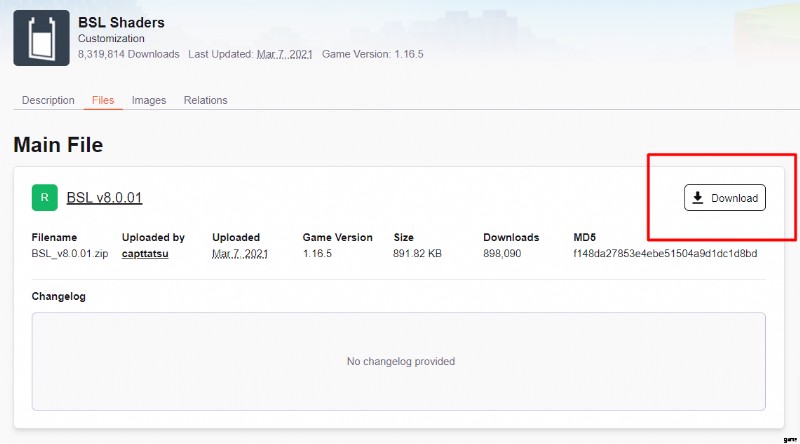Click the 8,319,814 Downloads total in header
The height and width of the screenshot is (444, 800).
click(129, 54)
